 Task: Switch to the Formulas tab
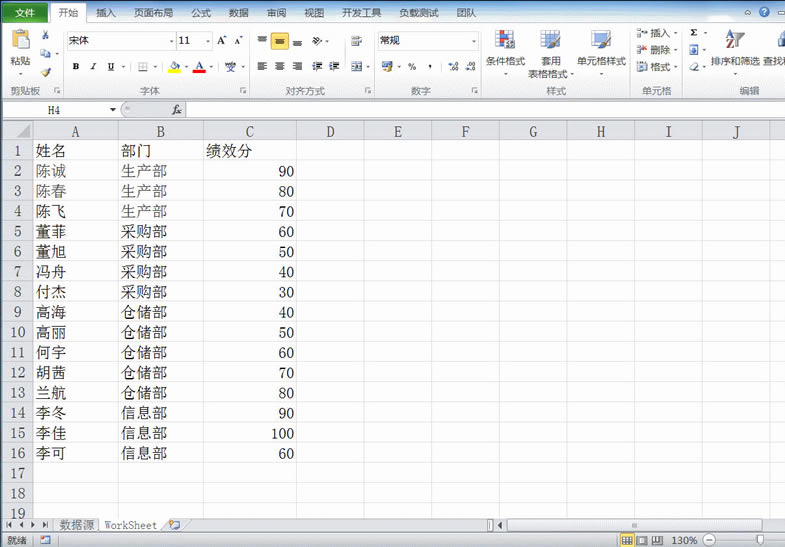coord(201,13)
